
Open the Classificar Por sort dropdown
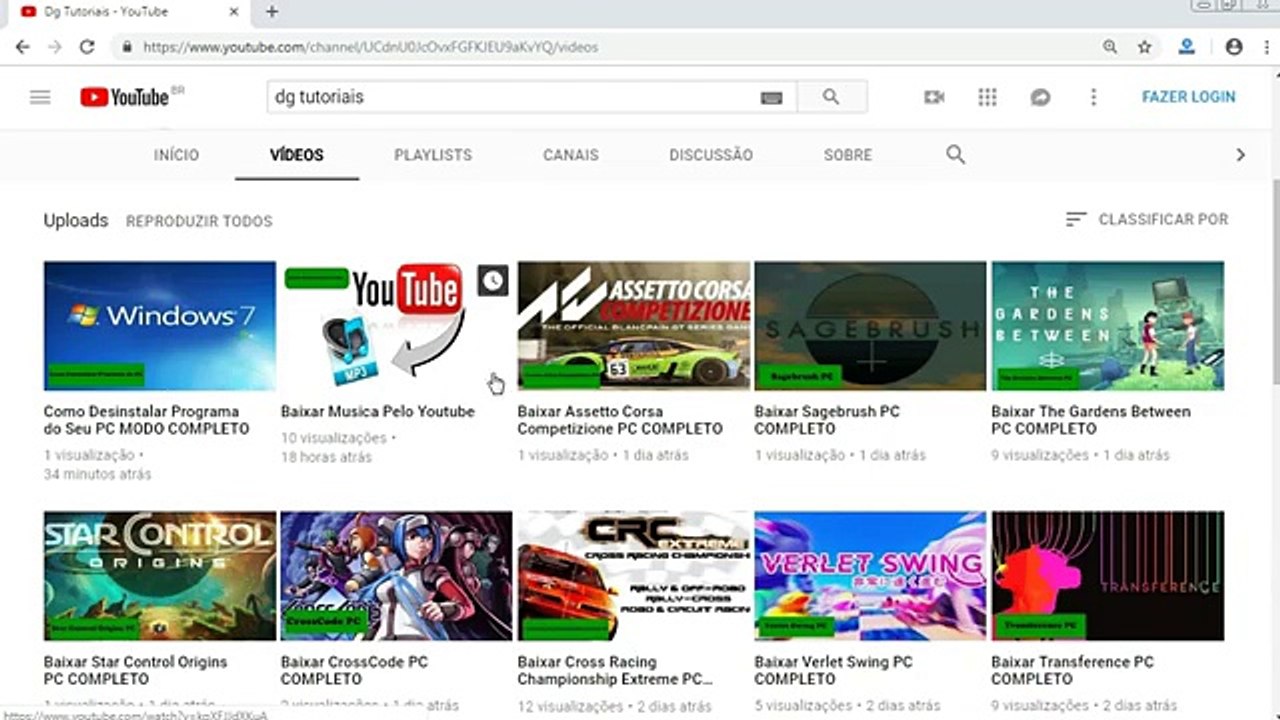[x=1147, y=219]
